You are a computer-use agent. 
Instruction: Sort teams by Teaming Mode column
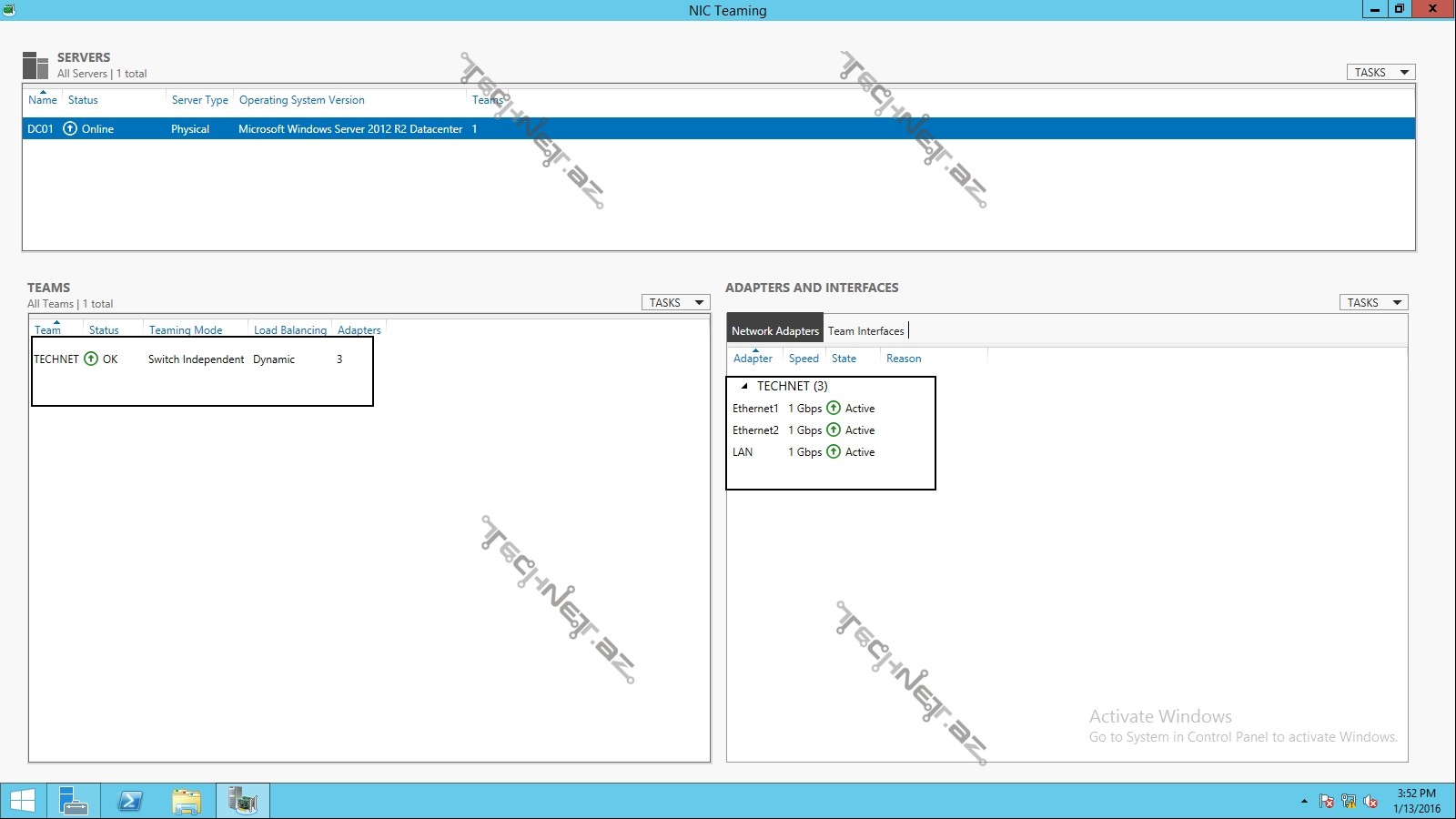pyautogui.click(x=186, y=330)
